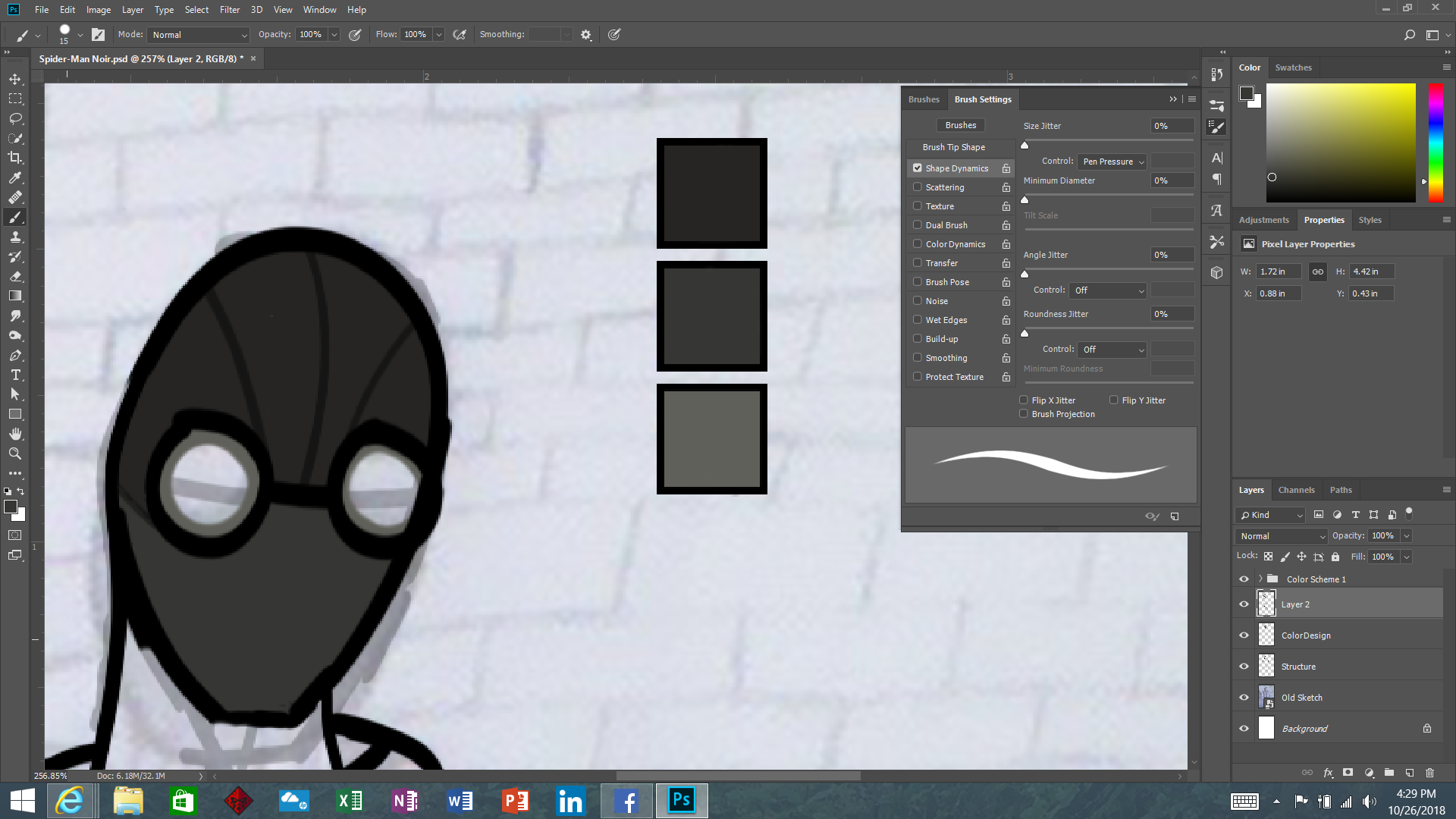
Task: Open the Layer menu
Action: tap(133, 10)
